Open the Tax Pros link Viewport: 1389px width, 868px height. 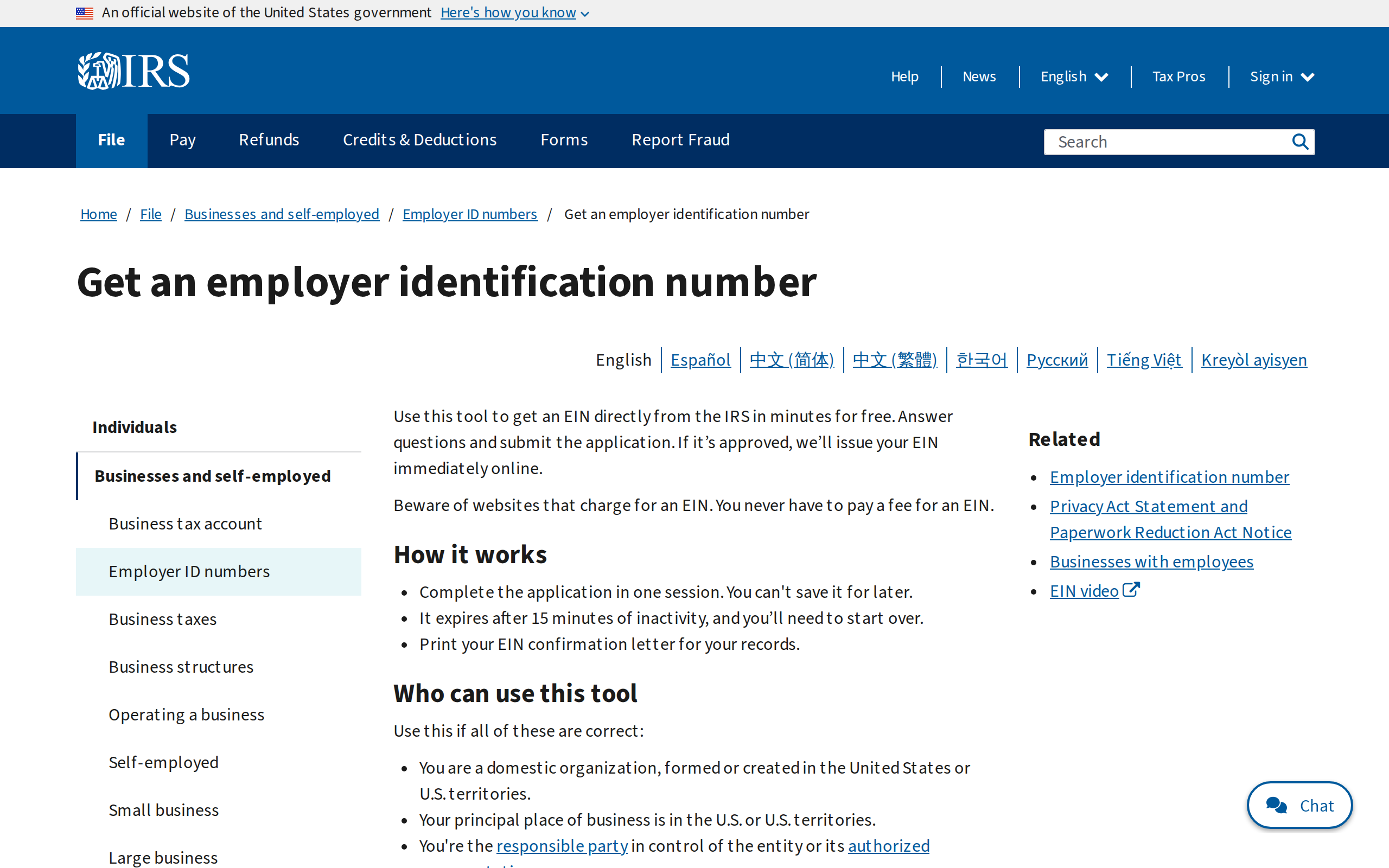[1178, 76]
